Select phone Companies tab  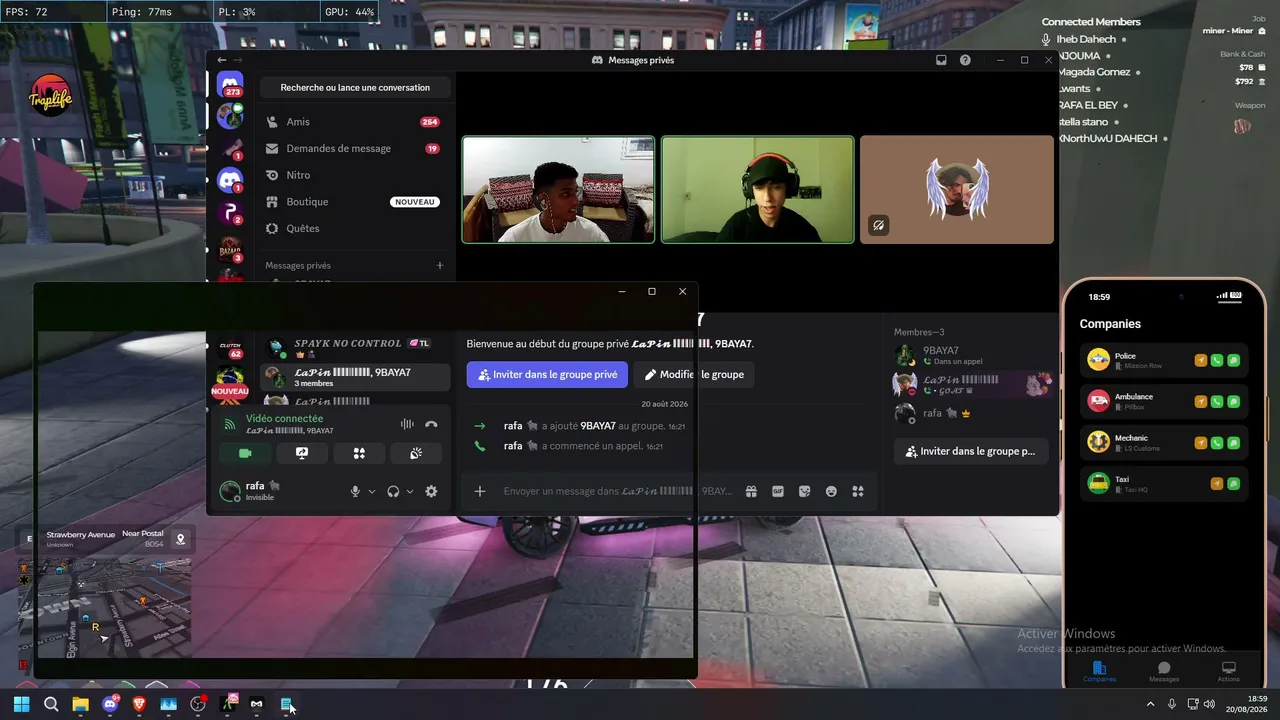[1100, 672]
